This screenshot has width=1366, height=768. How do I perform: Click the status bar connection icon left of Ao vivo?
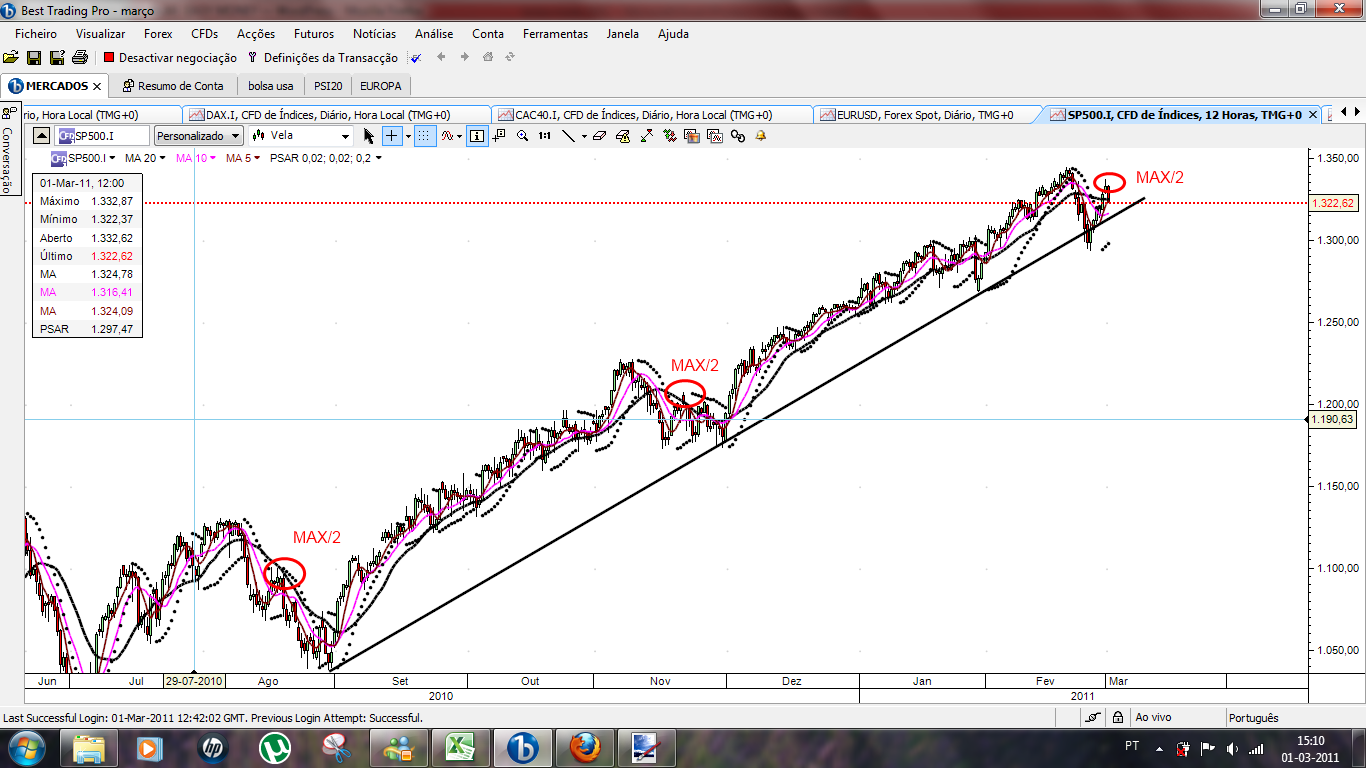[1094, 717]
